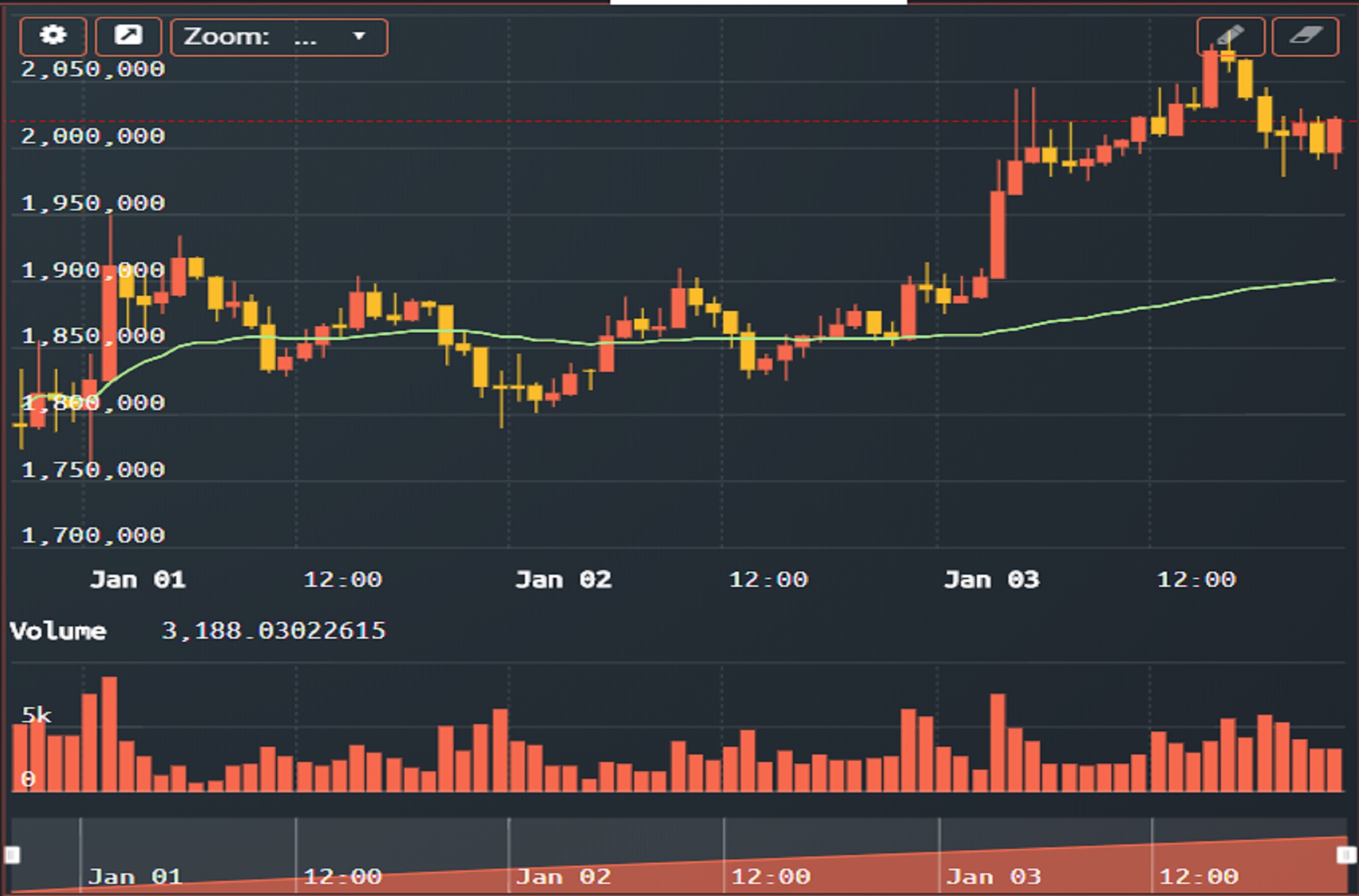
Task: Open the Zoom dropdown
Action: (x=279, y=37)
